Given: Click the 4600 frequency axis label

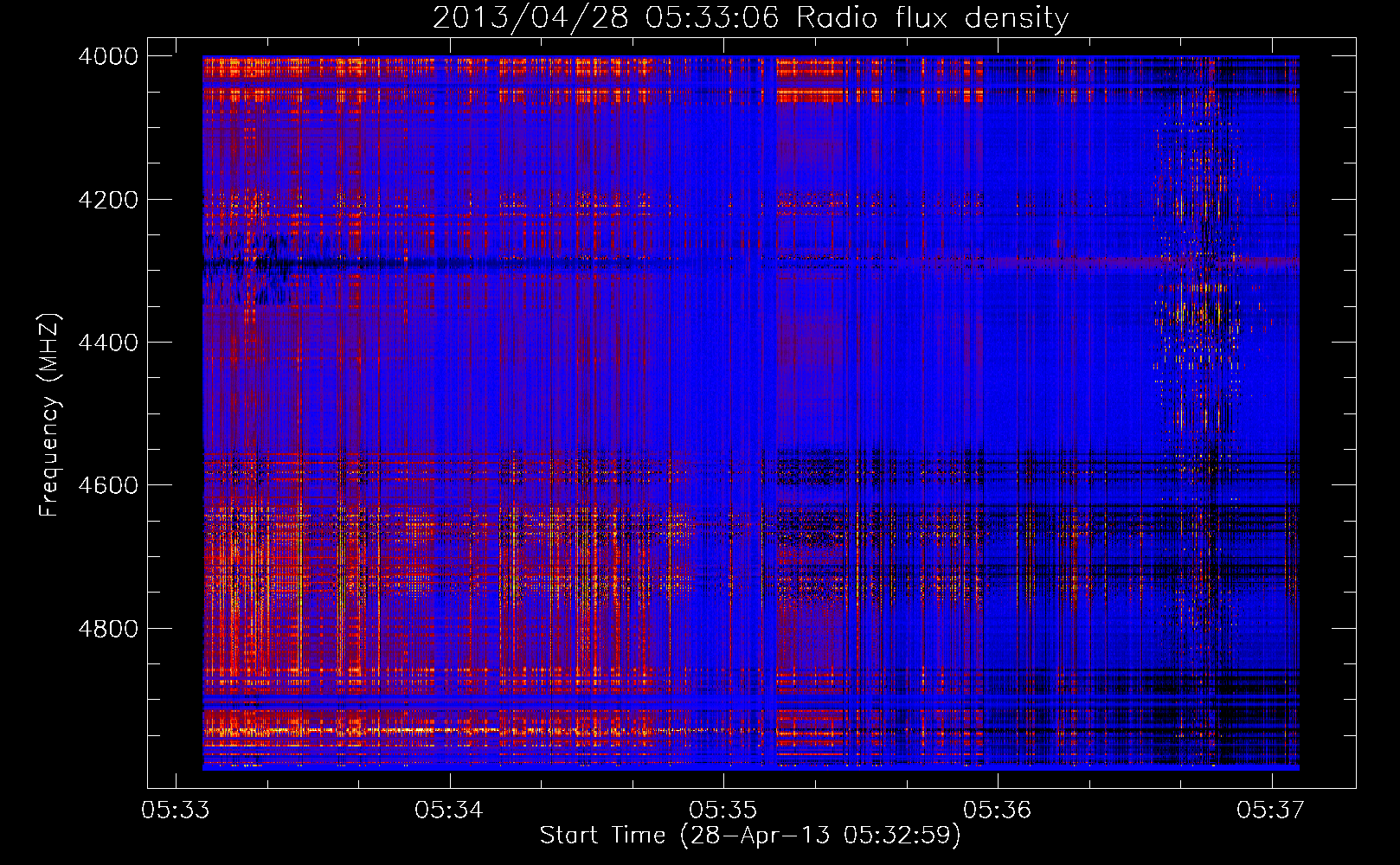Looking at the screenshot, I should 108,485.
